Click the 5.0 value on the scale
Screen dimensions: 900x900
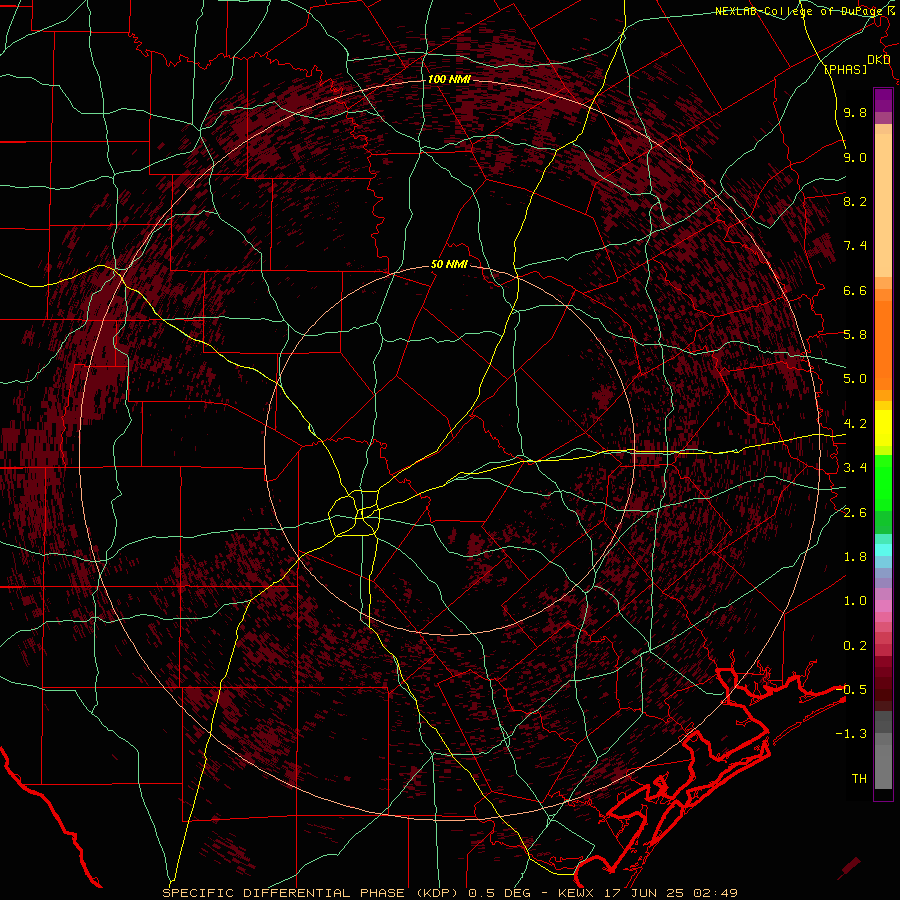point(855,379)
